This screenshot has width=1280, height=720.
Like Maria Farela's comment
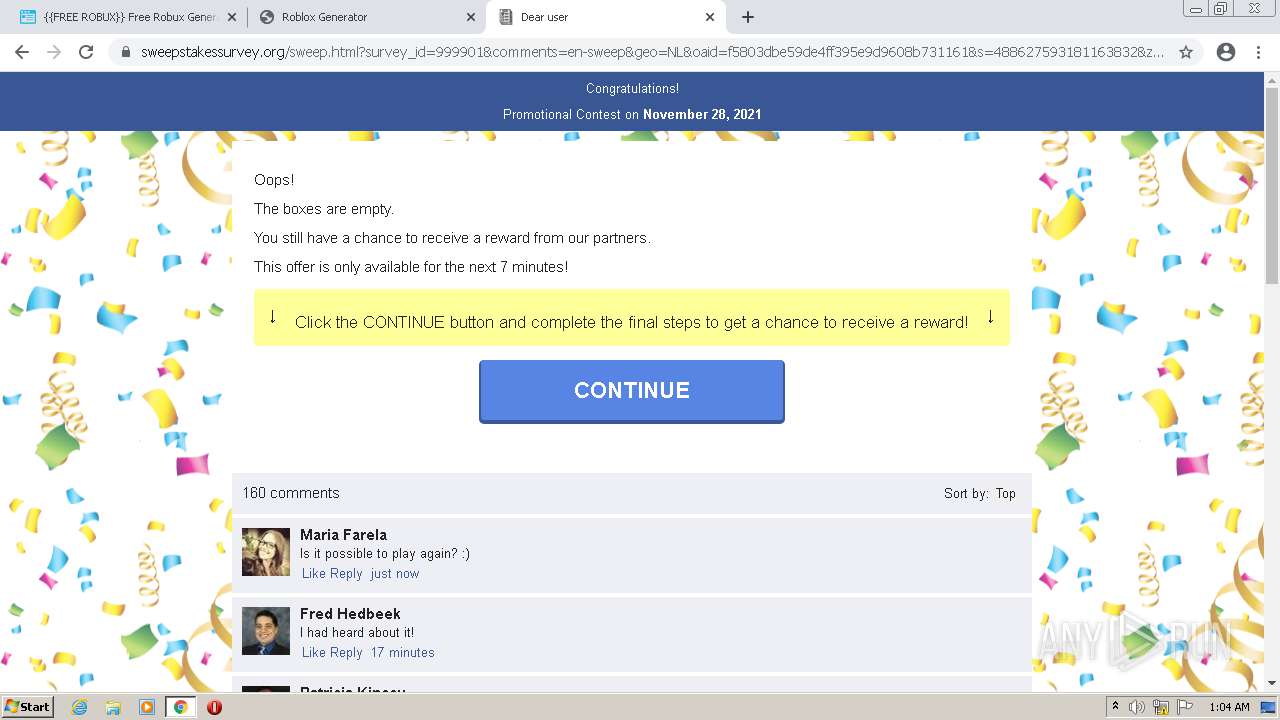click(x=314, y=573)
